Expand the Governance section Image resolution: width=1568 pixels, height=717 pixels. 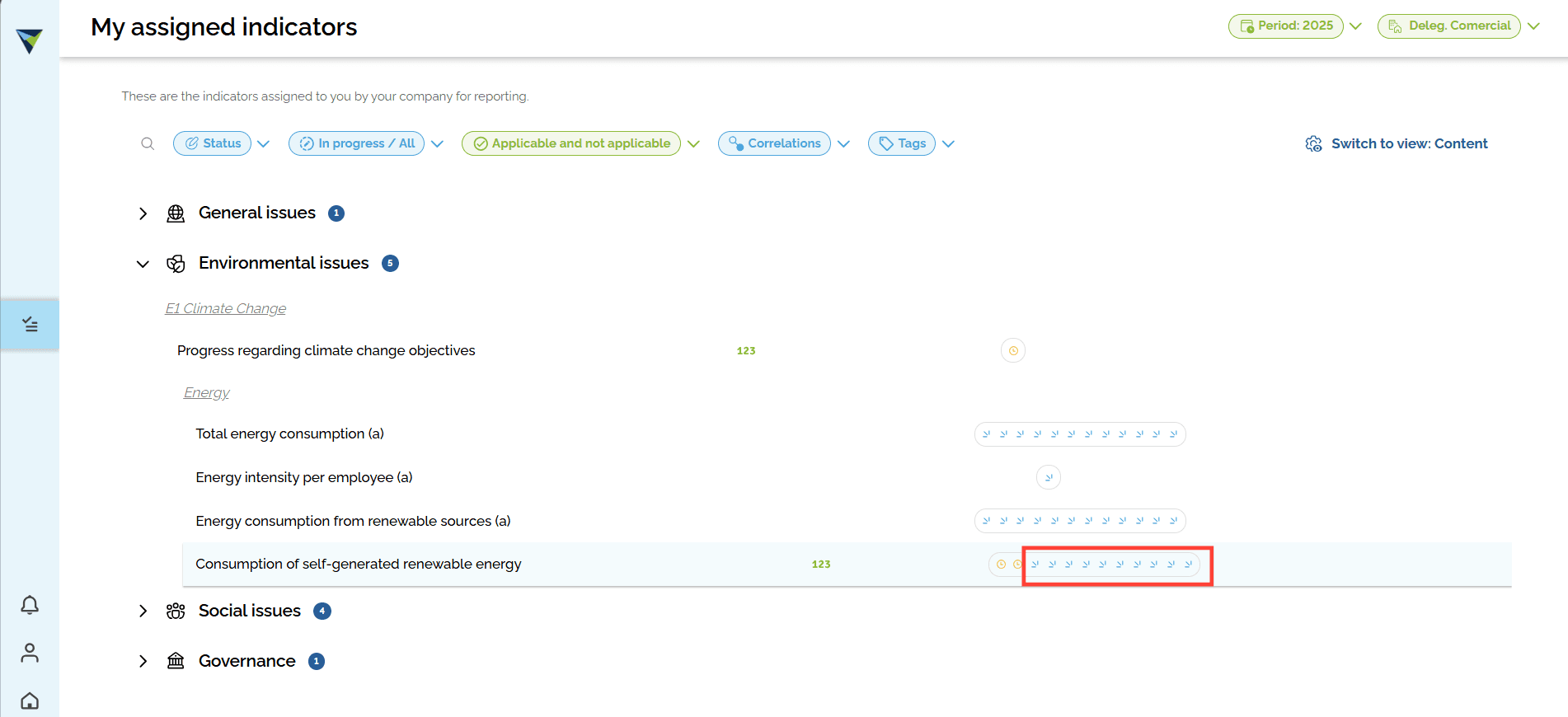(x=143, y=661)
